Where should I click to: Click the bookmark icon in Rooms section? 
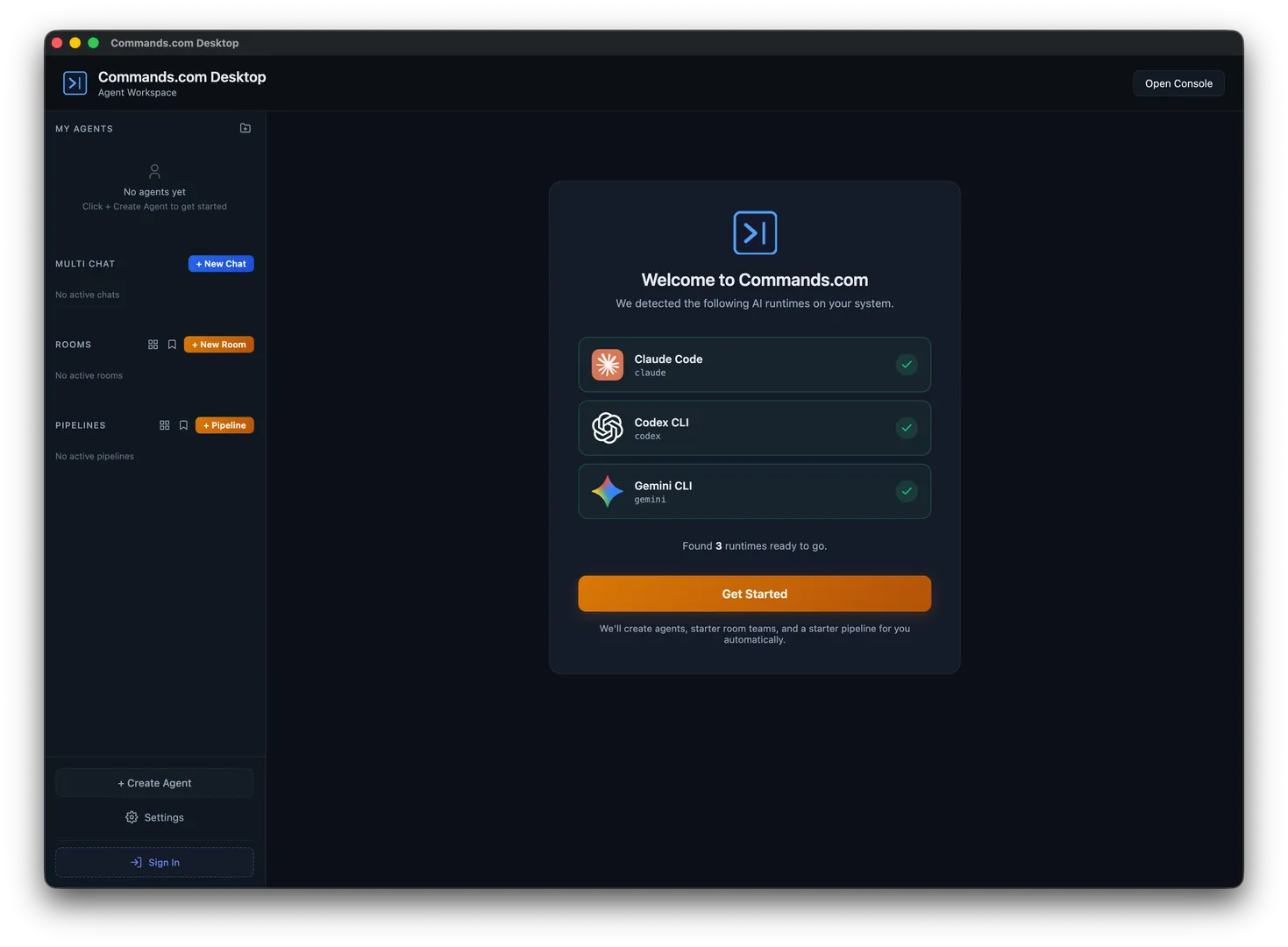172,345
